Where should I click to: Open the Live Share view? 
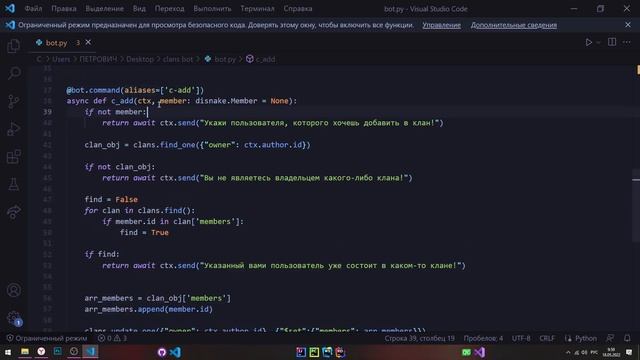coord(13,212)
